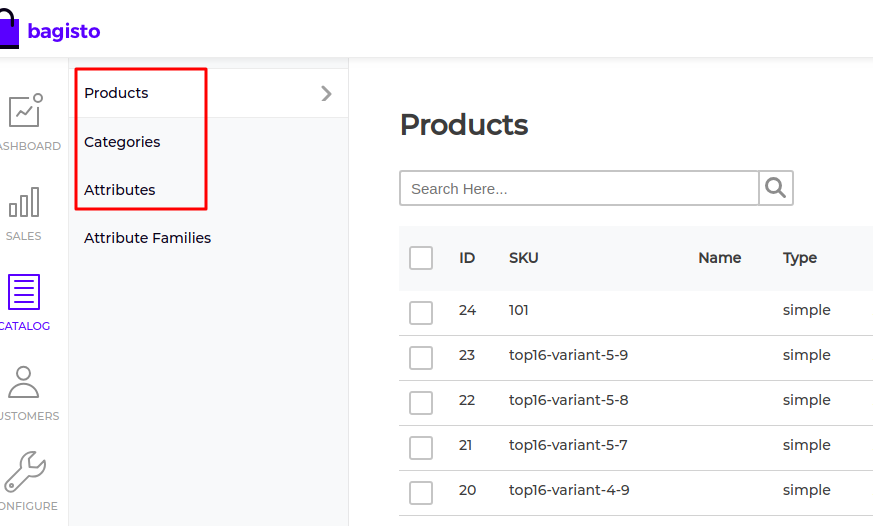Check the box for SKU top16-variant-5-9

tap(421, 357)
